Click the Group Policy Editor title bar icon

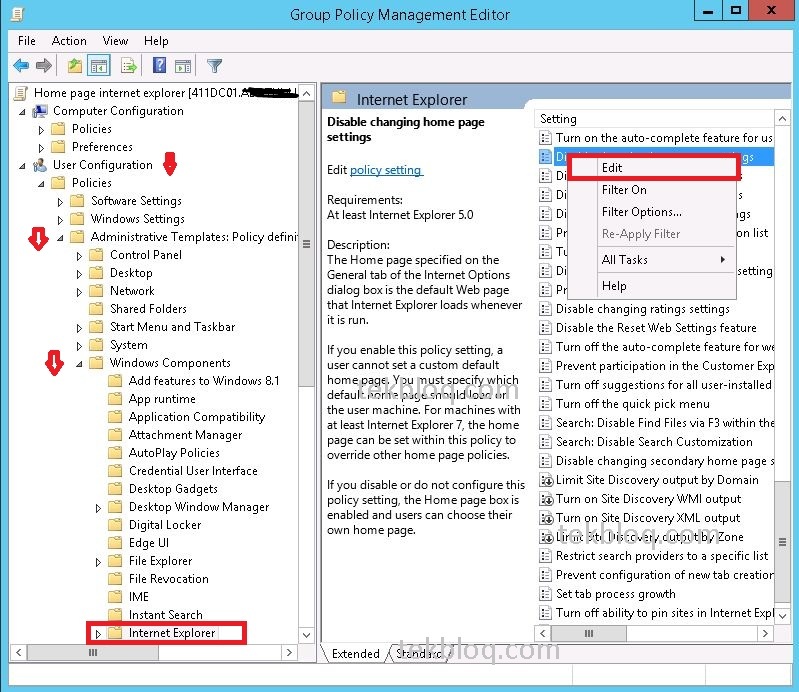(17, 14)
